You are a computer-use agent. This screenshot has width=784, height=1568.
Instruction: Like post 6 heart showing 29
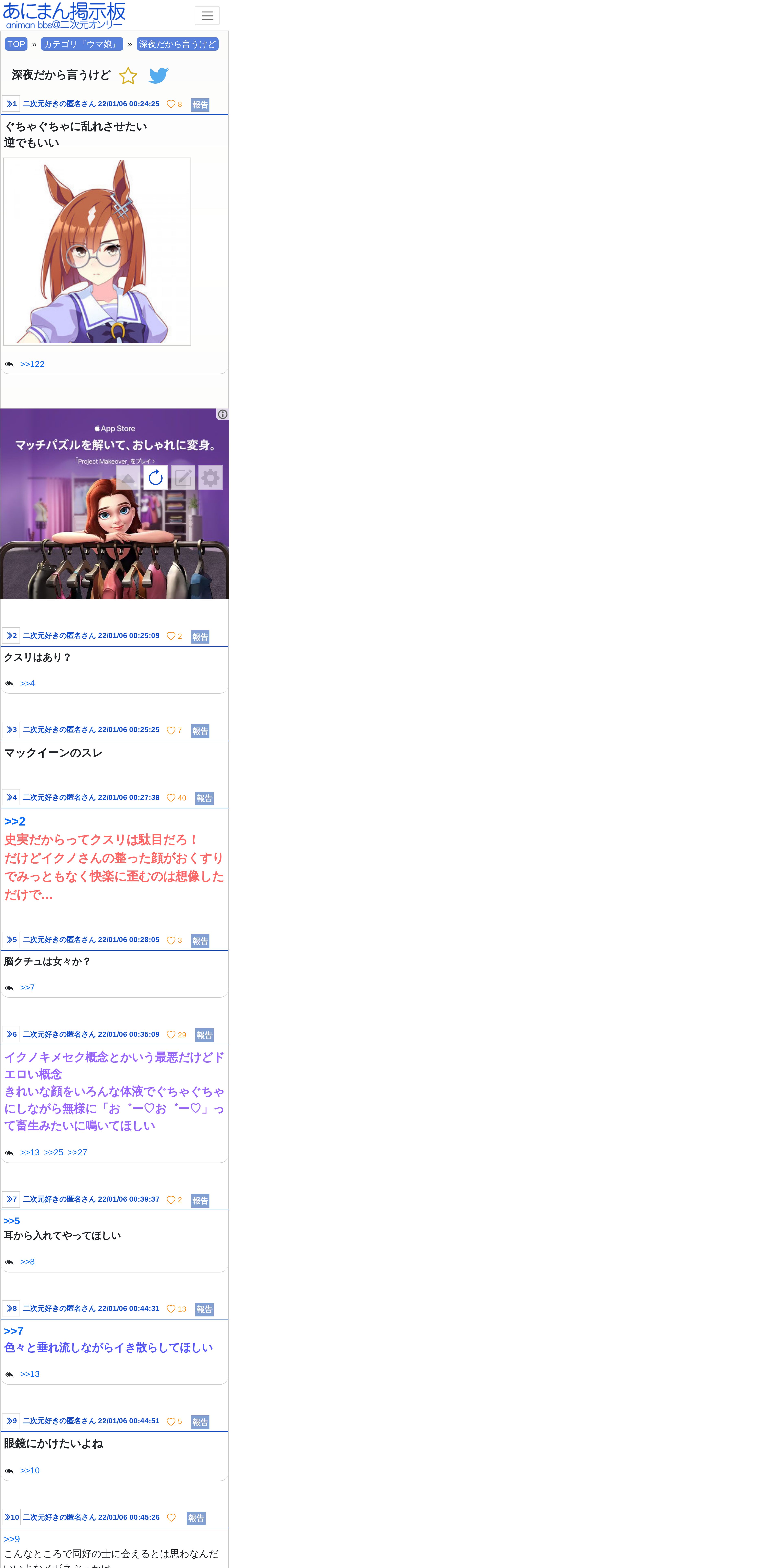[171, 1035]
